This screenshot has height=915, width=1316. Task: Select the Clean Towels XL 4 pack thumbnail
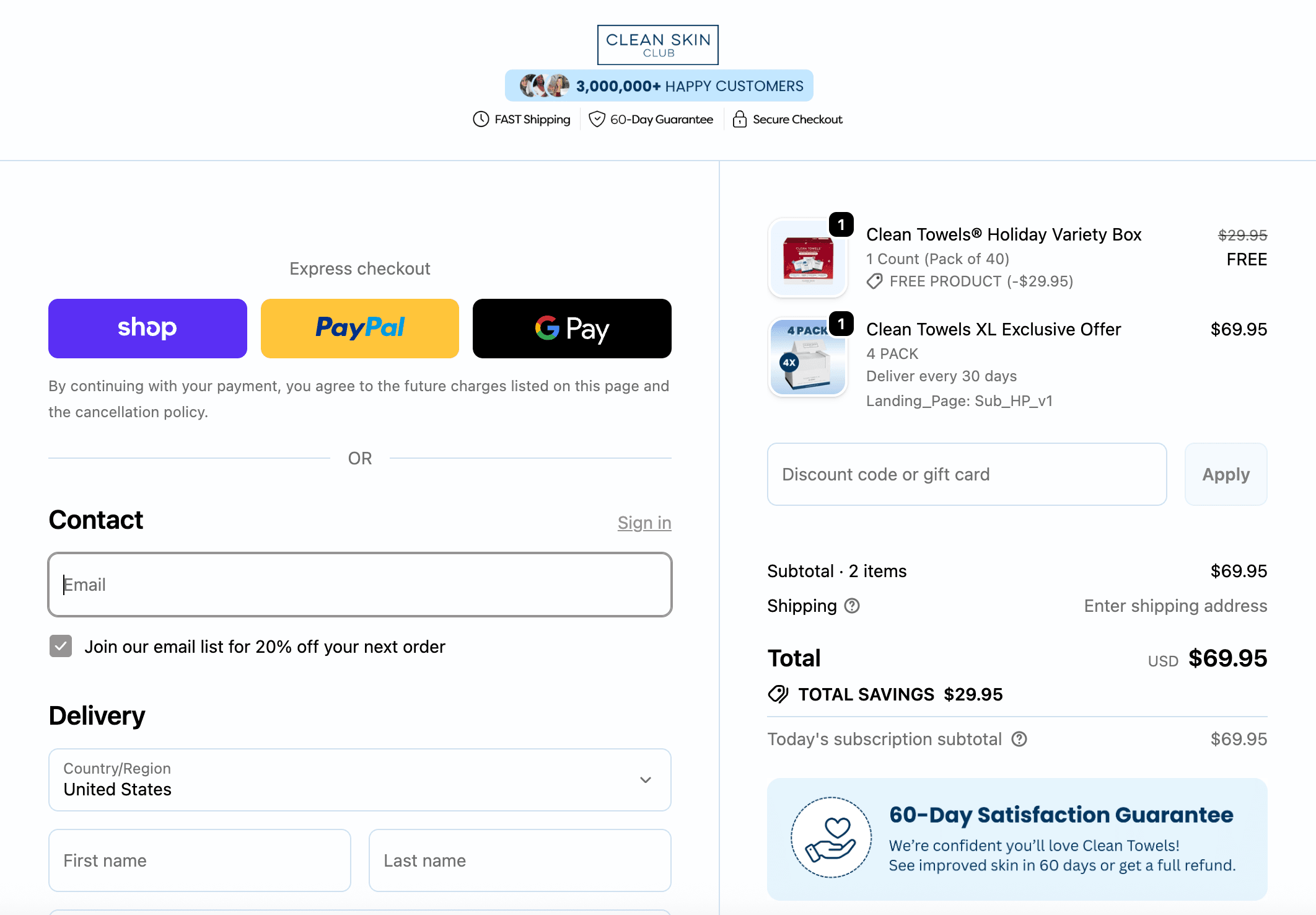pyautogui.click(x=807, y=358)
